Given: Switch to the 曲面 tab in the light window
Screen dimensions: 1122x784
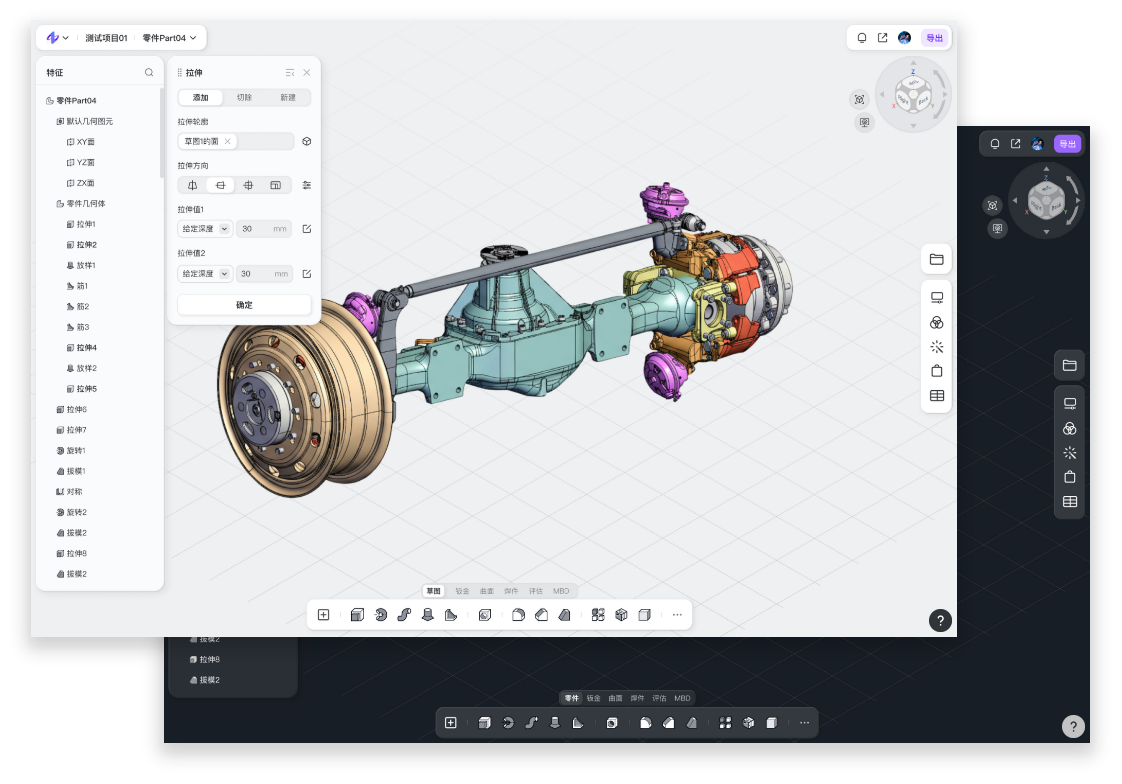Looking at the screenshot, I should (x=487, y=591).
